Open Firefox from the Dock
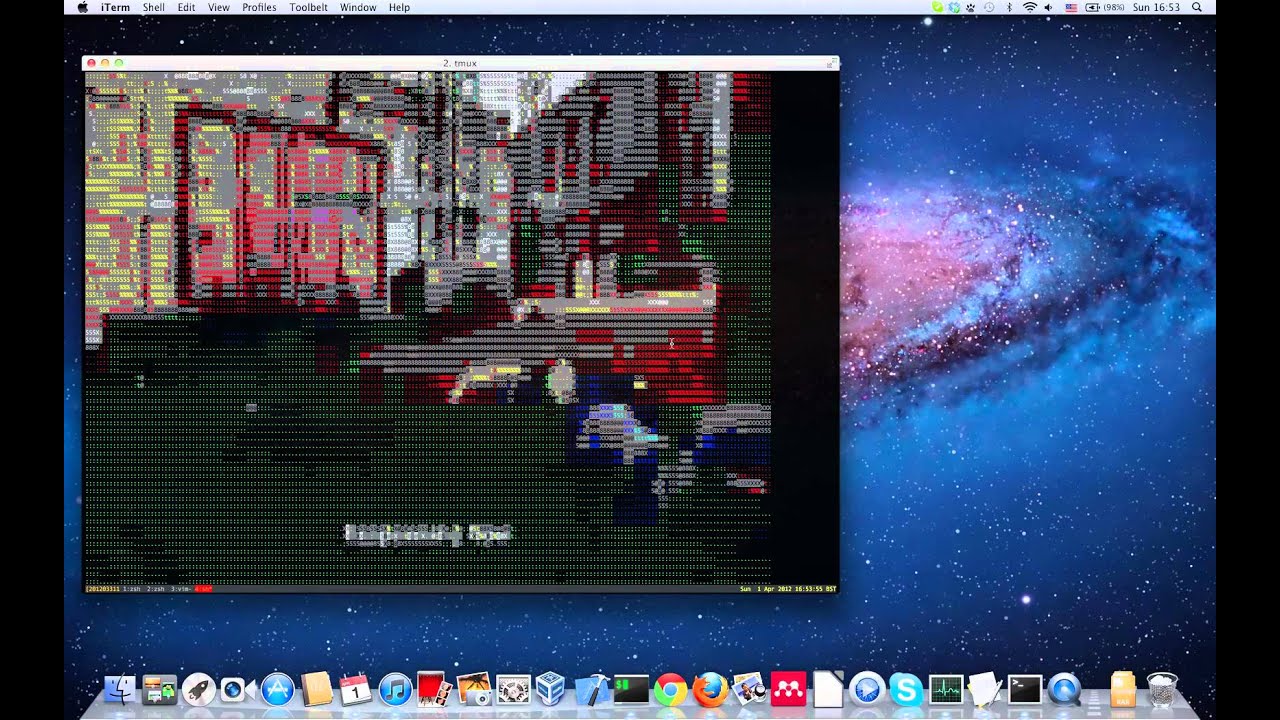This screenshot has height=720, width=1280. [x=710, y=689]
